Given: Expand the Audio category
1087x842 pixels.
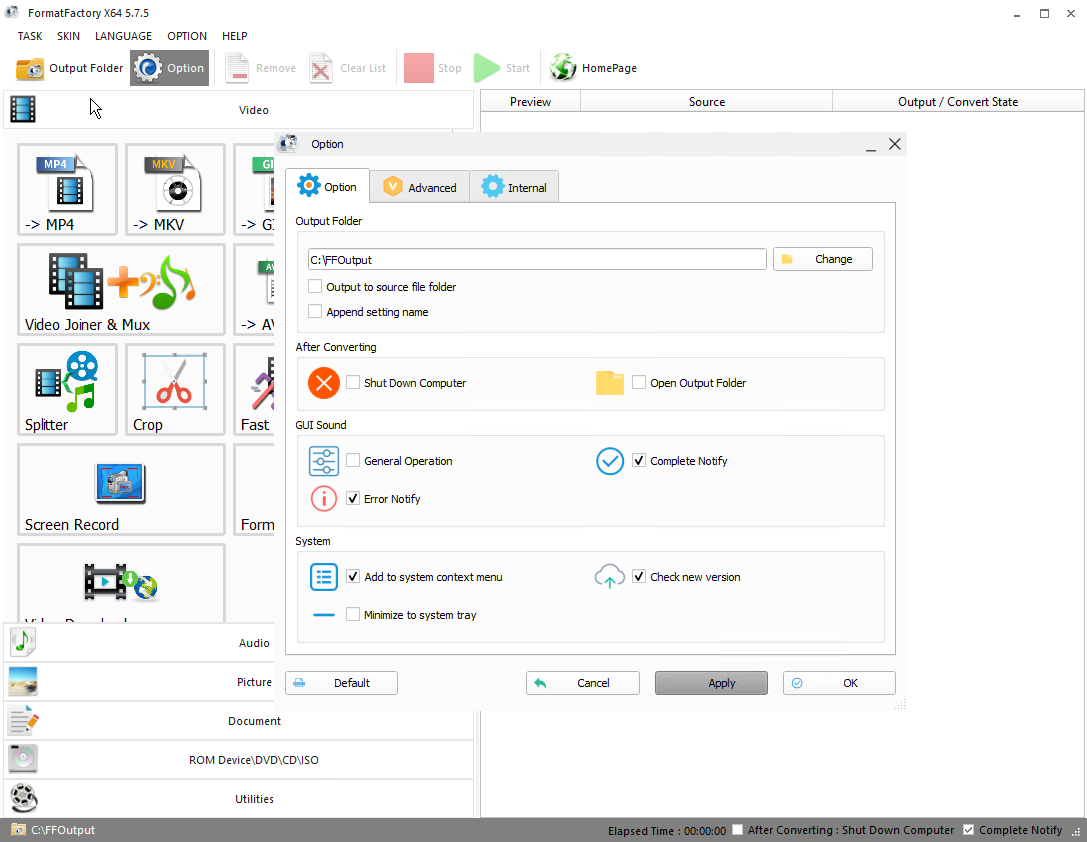Looking at the screenshot, I should (x=140, y=643).
